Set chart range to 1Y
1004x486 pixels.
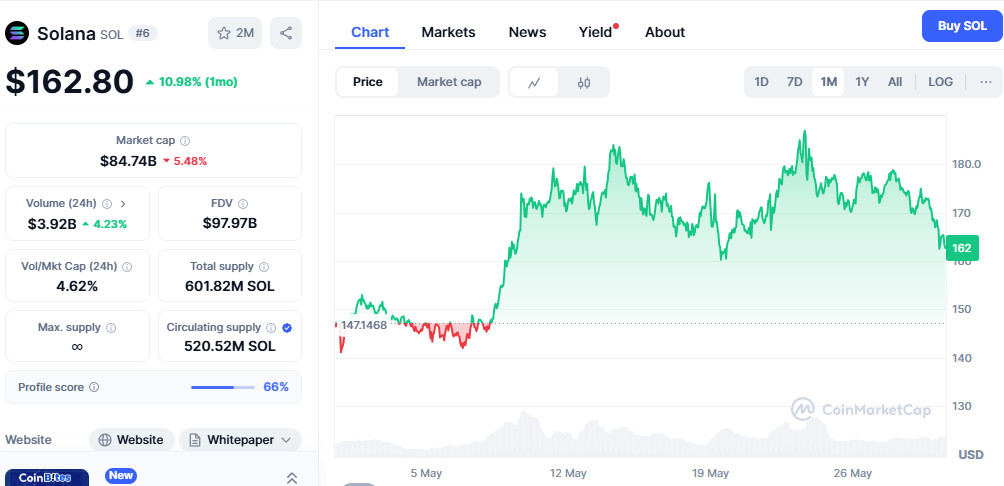click(x=862, y=82)
